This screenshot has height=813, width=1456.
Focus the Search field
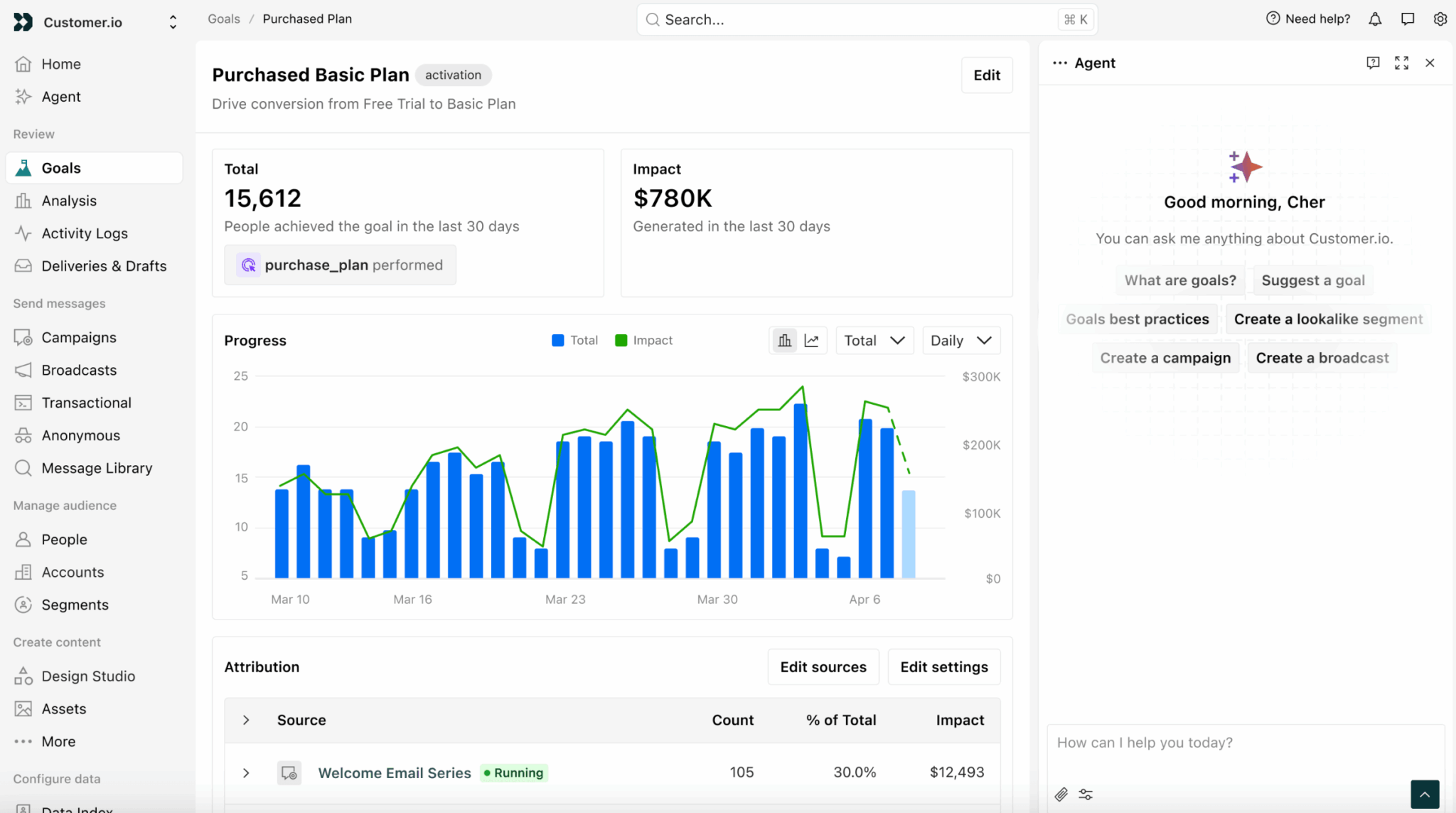pos(867,20)
